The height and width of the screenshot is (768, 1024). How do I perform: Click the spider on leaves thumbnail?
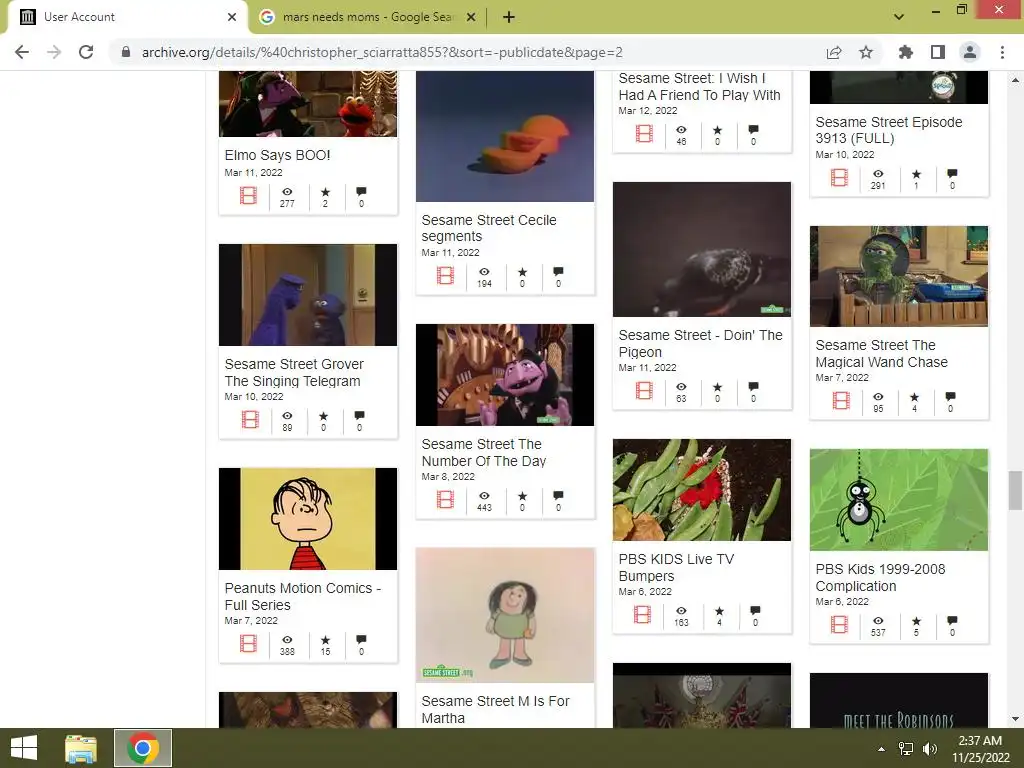(899, 500)
